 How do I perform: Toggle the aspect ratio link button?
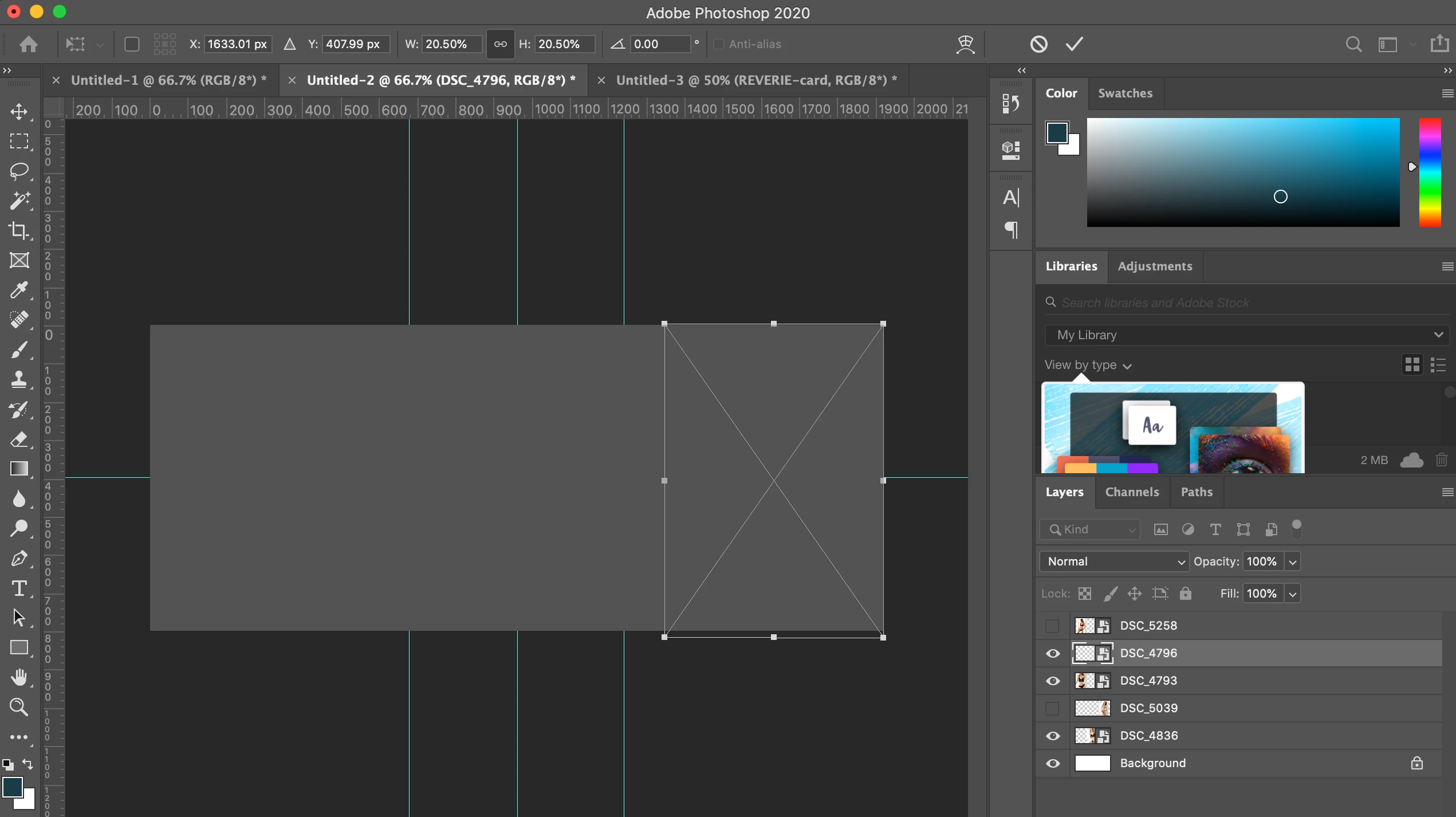click(500, 44)
